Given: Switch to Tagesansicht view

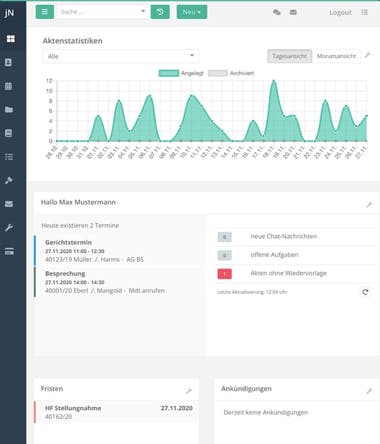Looking at the screenshot, I should pyautogui.click(x=289, y=56).
